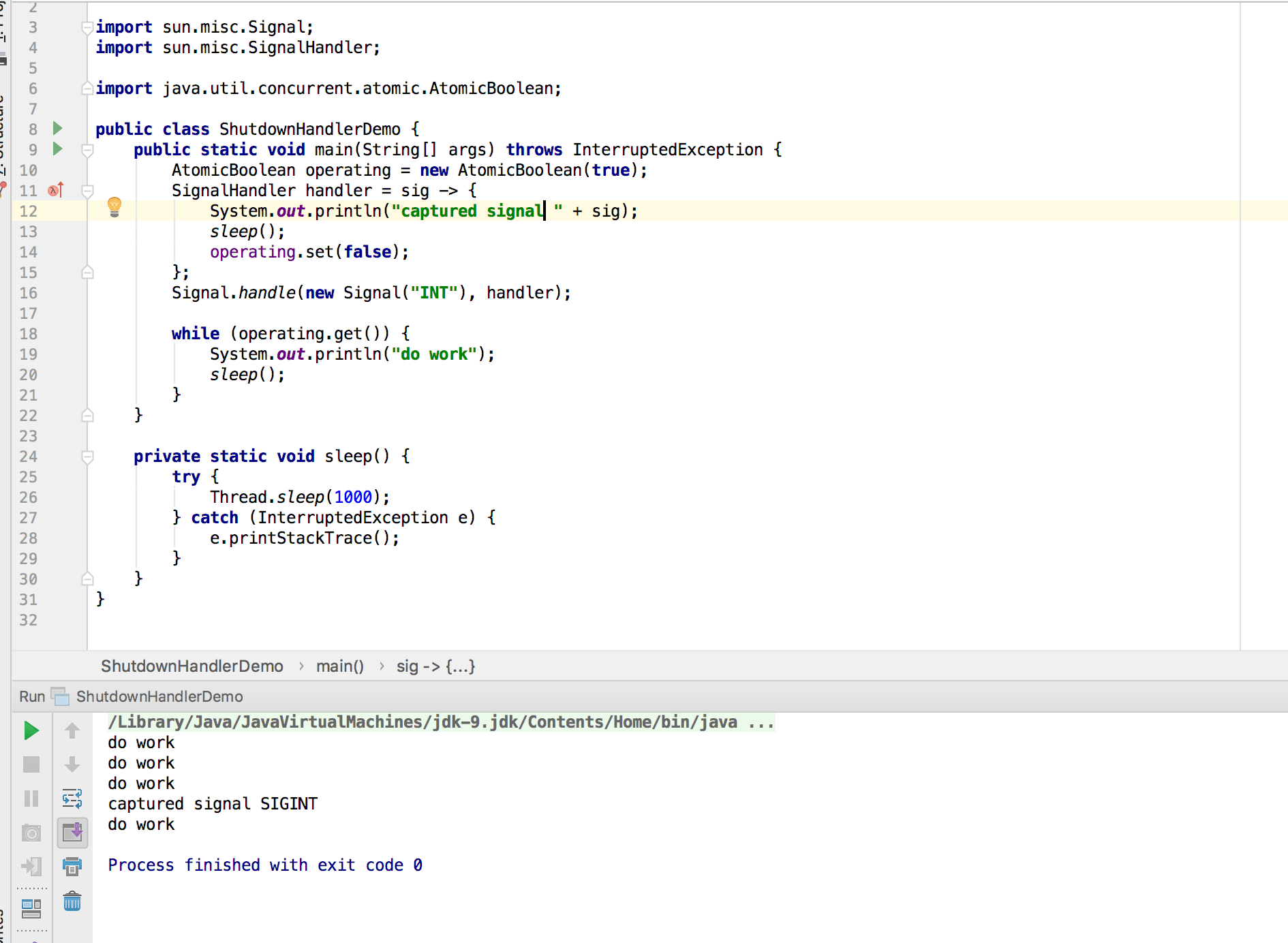Toggle Use Soft Wraps for console output
Image resolution: width=1288 pixels, height=943 pixels.
[x=72, y=799]
